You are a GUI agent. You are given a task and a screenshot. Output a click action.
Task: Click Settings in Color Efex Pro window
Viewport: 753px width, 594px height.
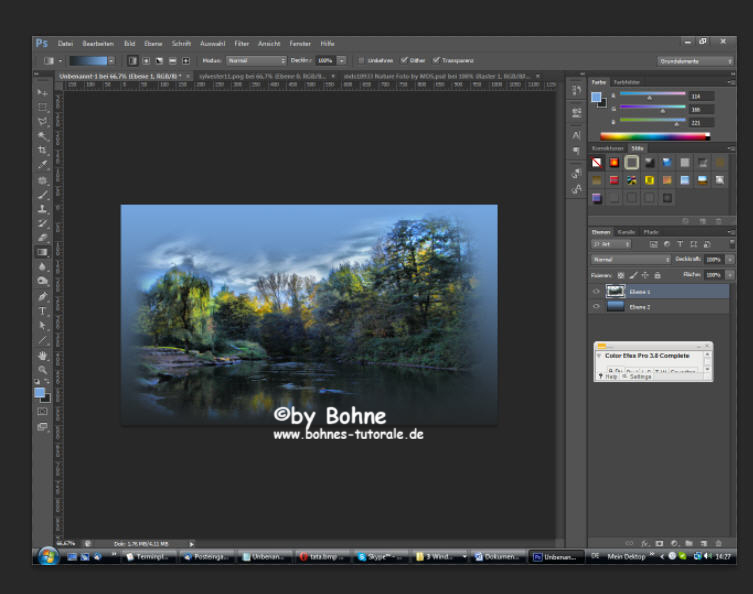click(x=640, y=376)
